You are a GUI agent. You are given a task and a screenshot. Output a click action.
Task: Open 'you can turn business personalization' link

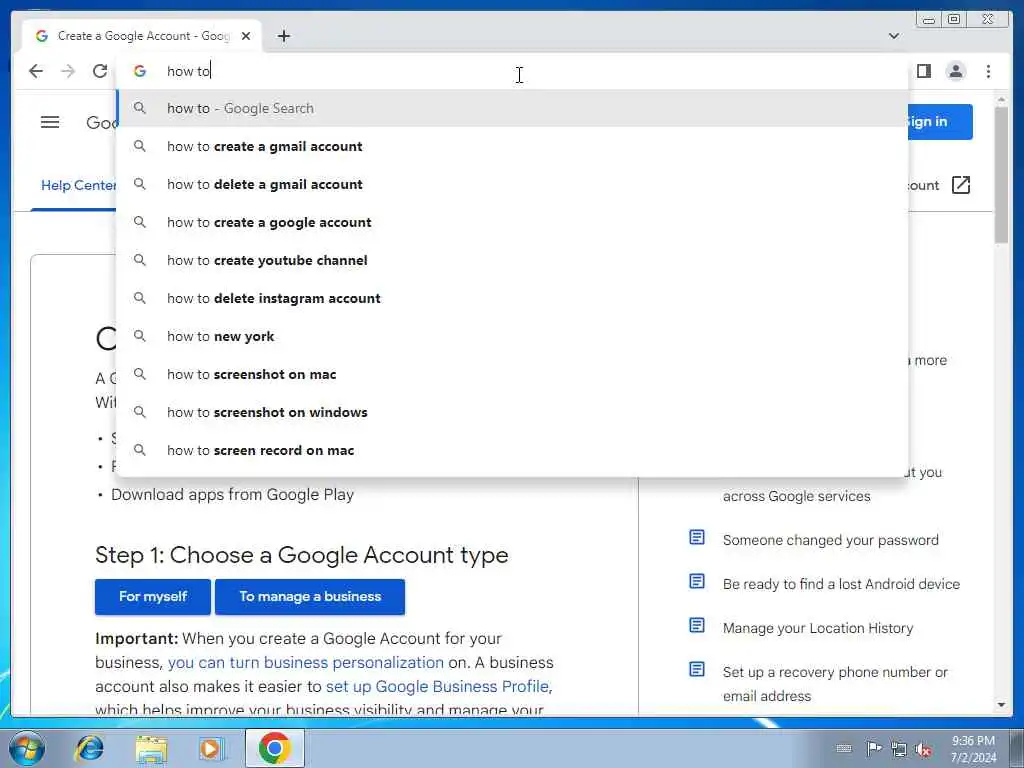306,662
